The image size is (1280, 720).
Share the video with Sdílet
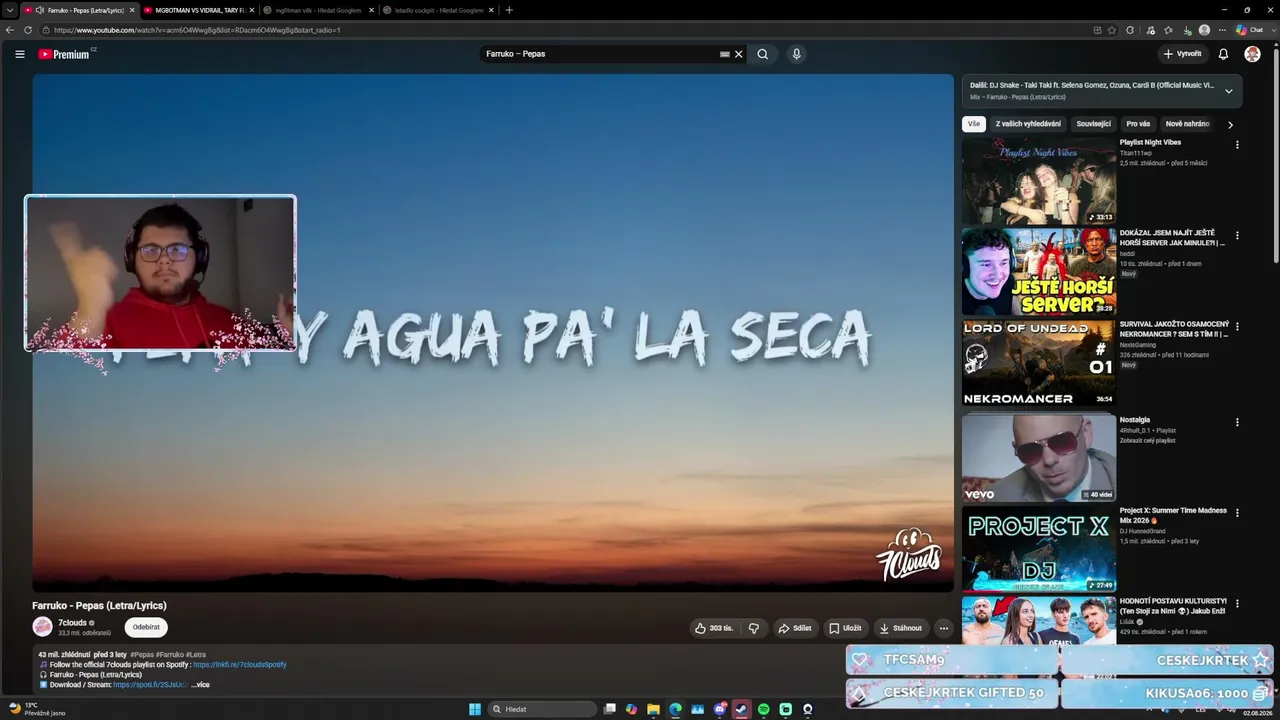coord(795,628)
